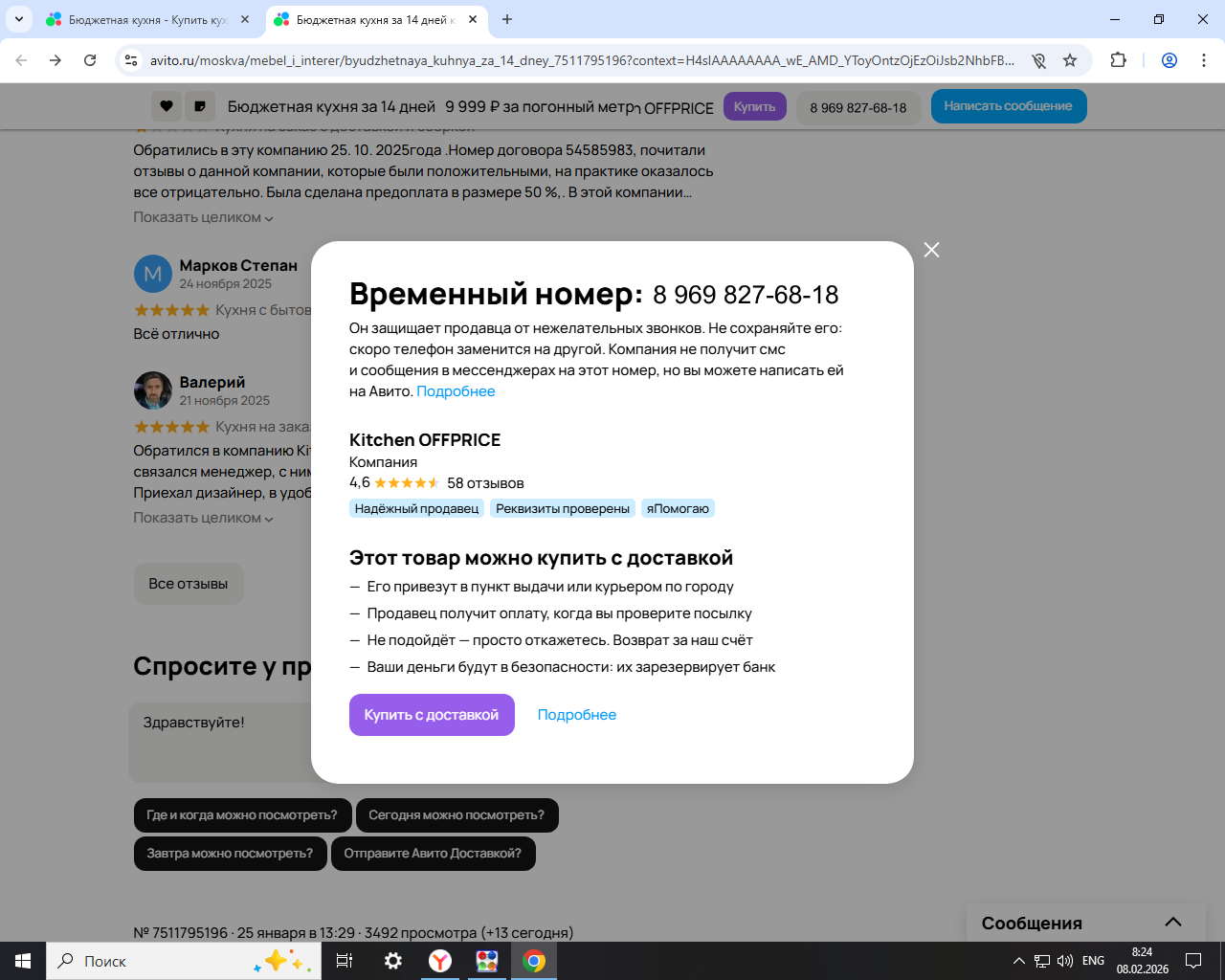Image resolution: width=1225 pixels, height=980 pixels.
Task: Open Chrome three-dot menu
Action: [1204, 60]
